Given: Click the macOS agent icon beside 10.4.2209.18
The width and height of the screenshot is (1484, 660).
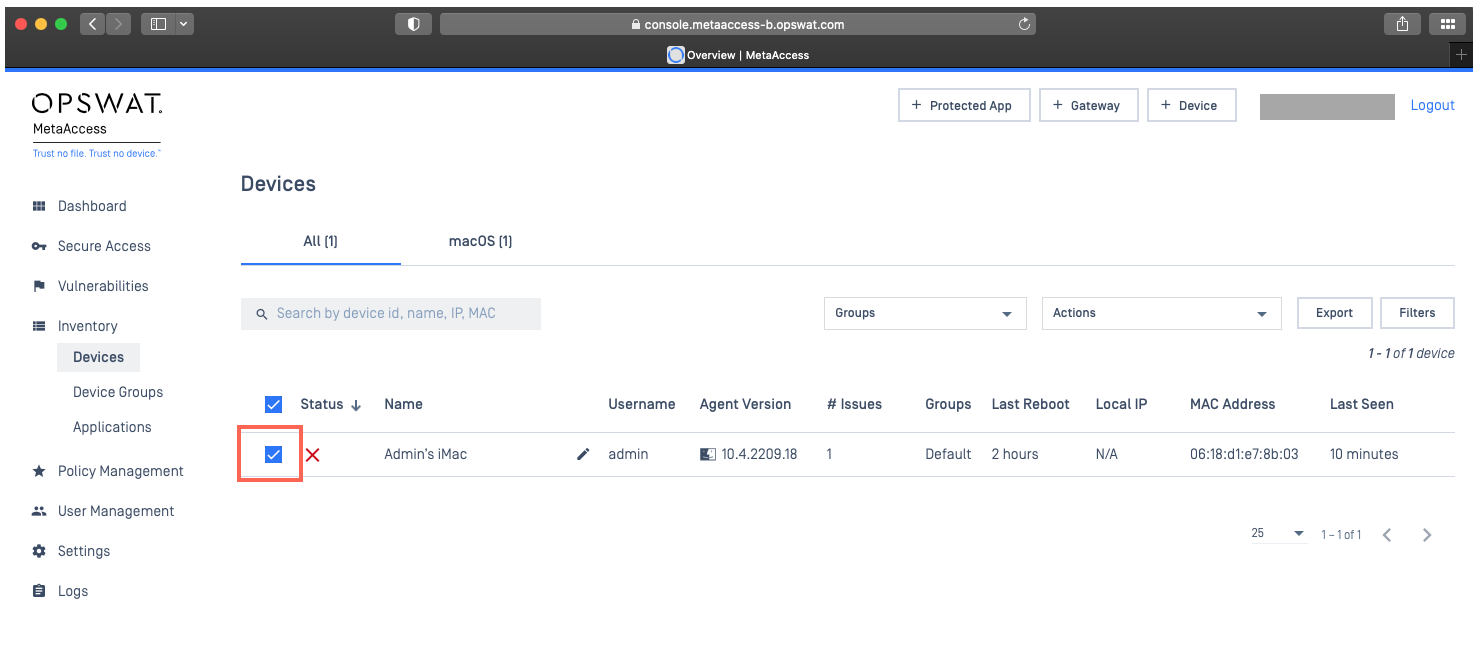Looking at the screenshot, I should coord(708,454).
